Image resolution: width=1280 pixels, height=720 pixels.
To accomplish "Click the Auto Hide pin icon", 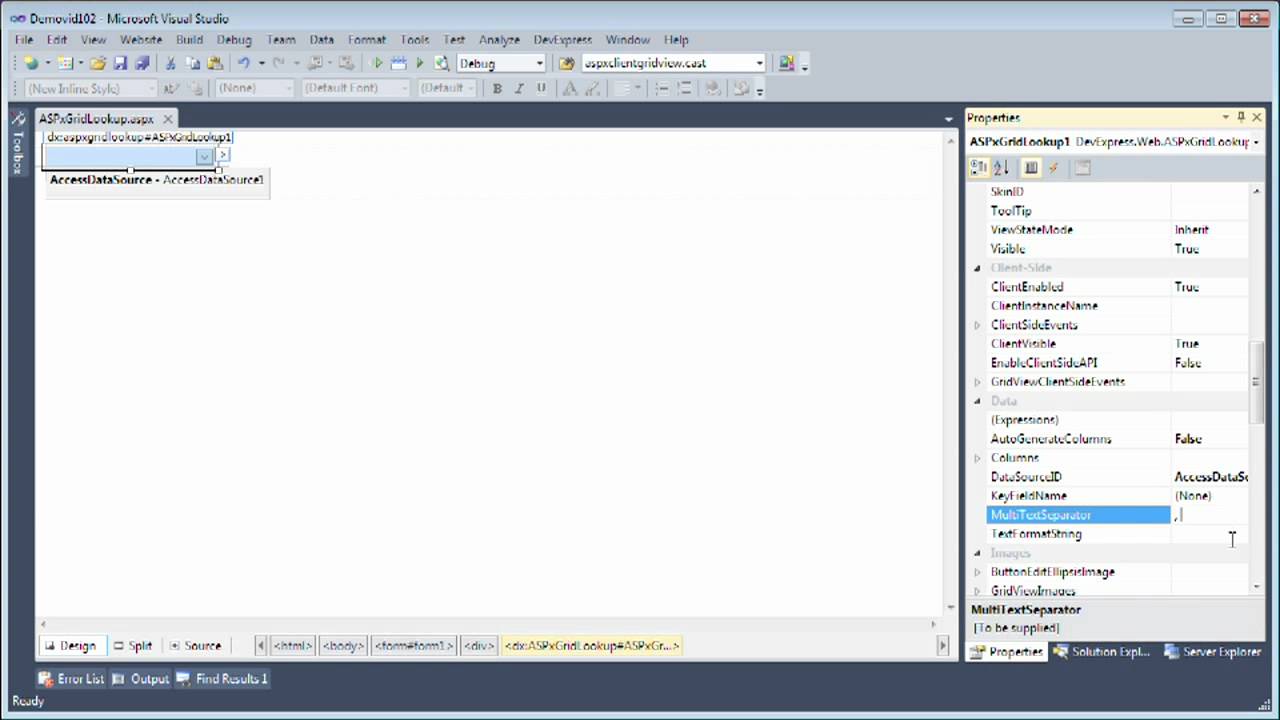I will (x=1241, y=117).
